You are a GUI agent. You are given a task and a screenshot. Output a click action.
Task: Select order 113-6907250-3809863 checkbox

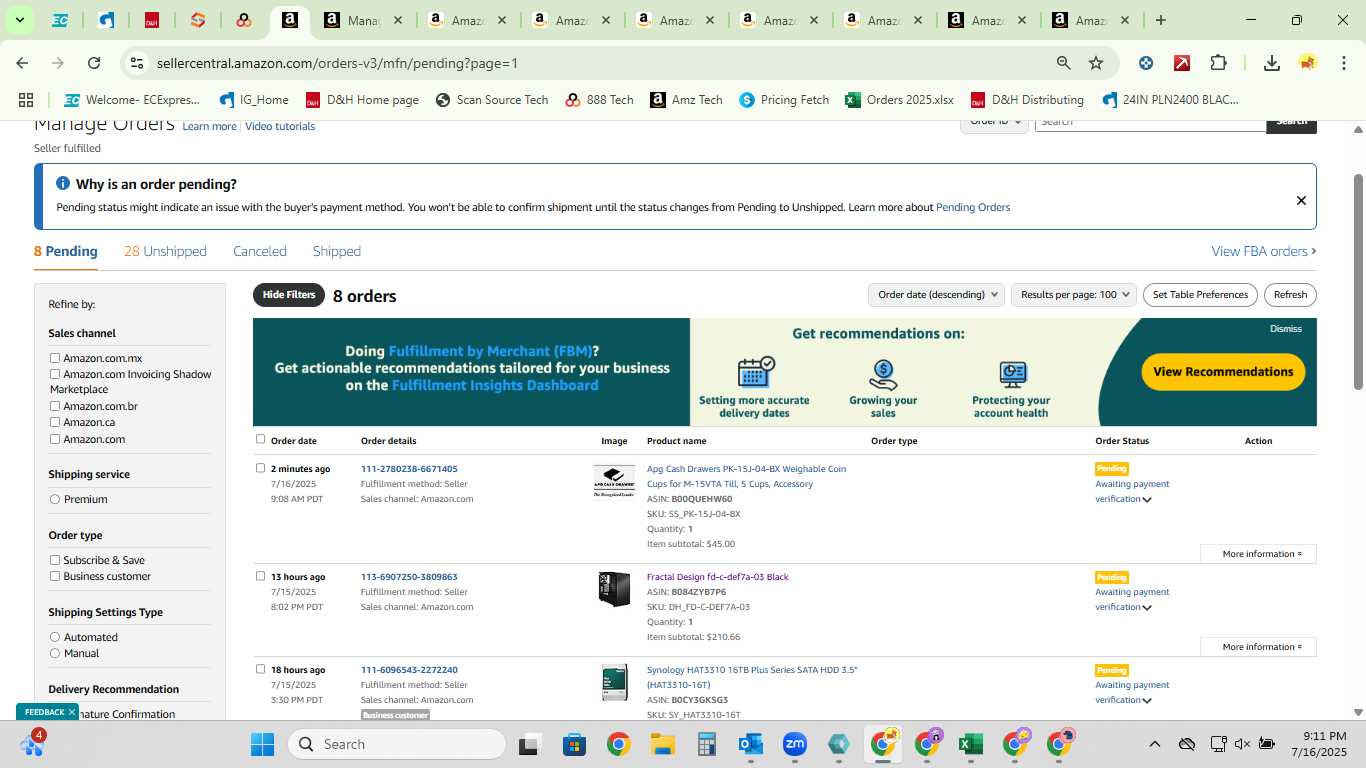(261, 576)
